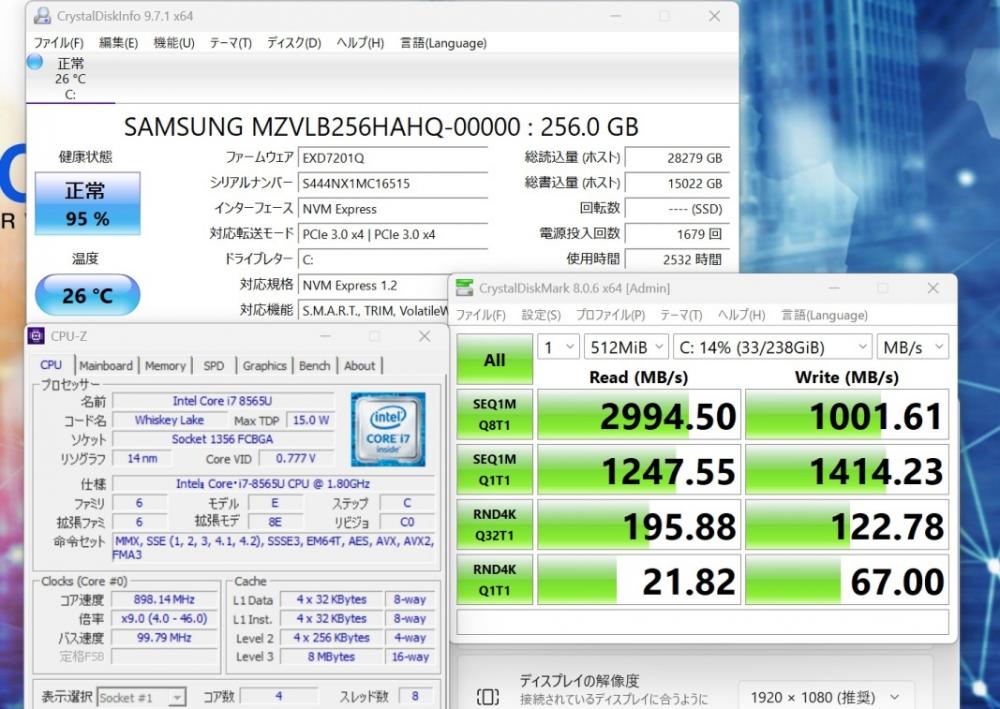Click the interface field NVM Express
The image size is (1000, 709).
click(393, 208)
